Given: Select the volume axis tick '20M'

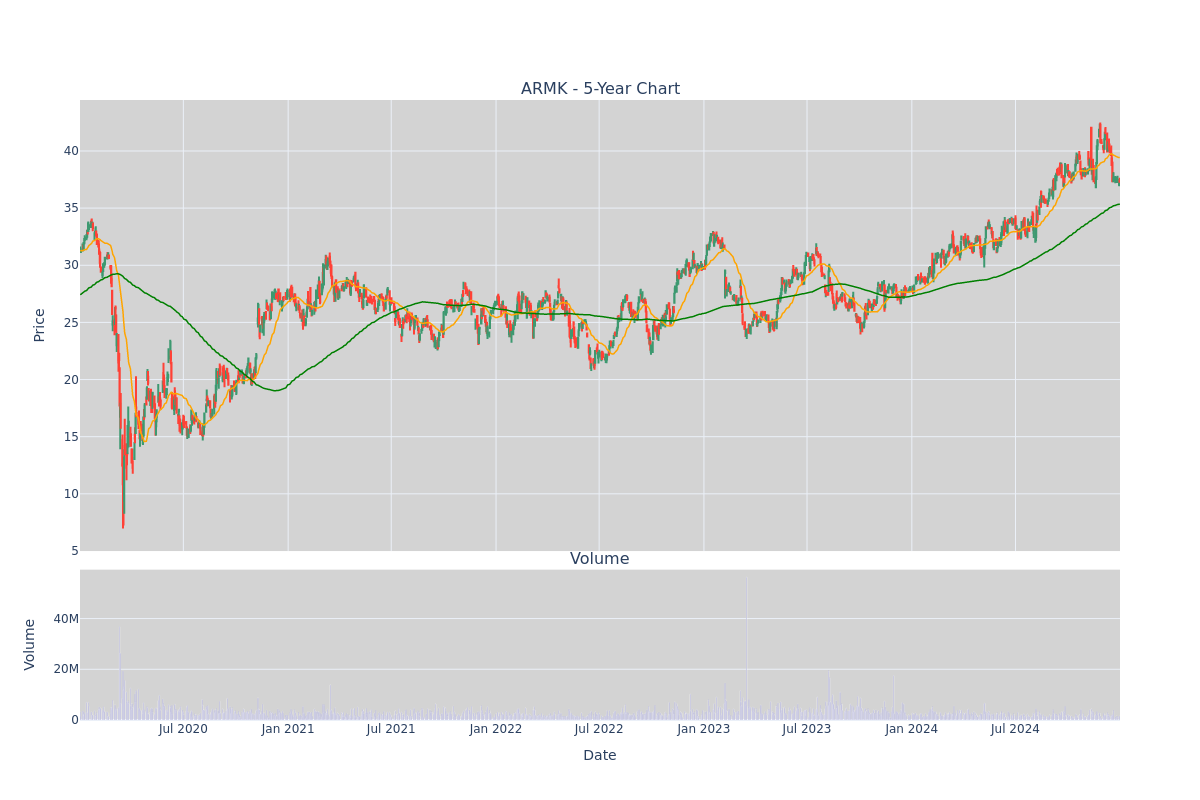Looking at the screenshot, I should point(67,669).
